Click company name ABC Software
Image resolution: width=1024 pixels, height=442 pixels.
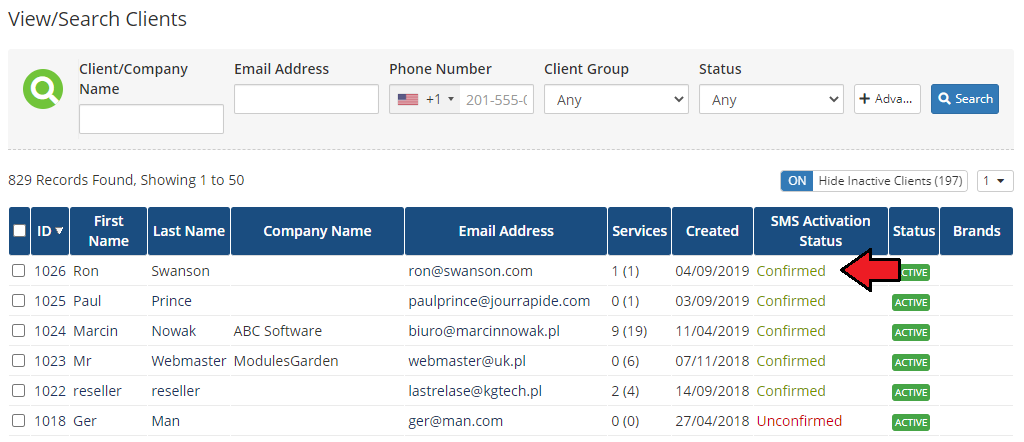coord(278,331)
